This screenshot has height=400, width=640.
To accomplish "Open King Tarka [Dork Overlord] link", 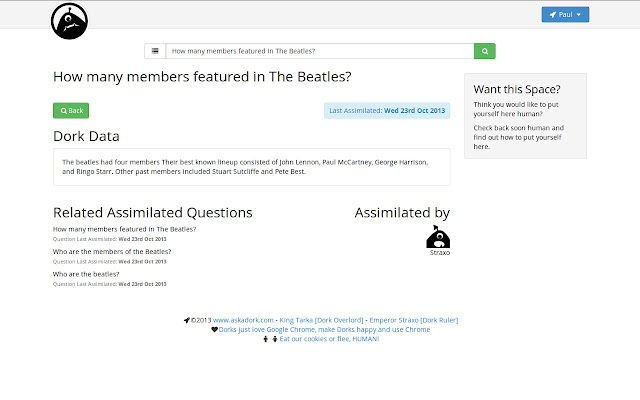I will (321, 320).
